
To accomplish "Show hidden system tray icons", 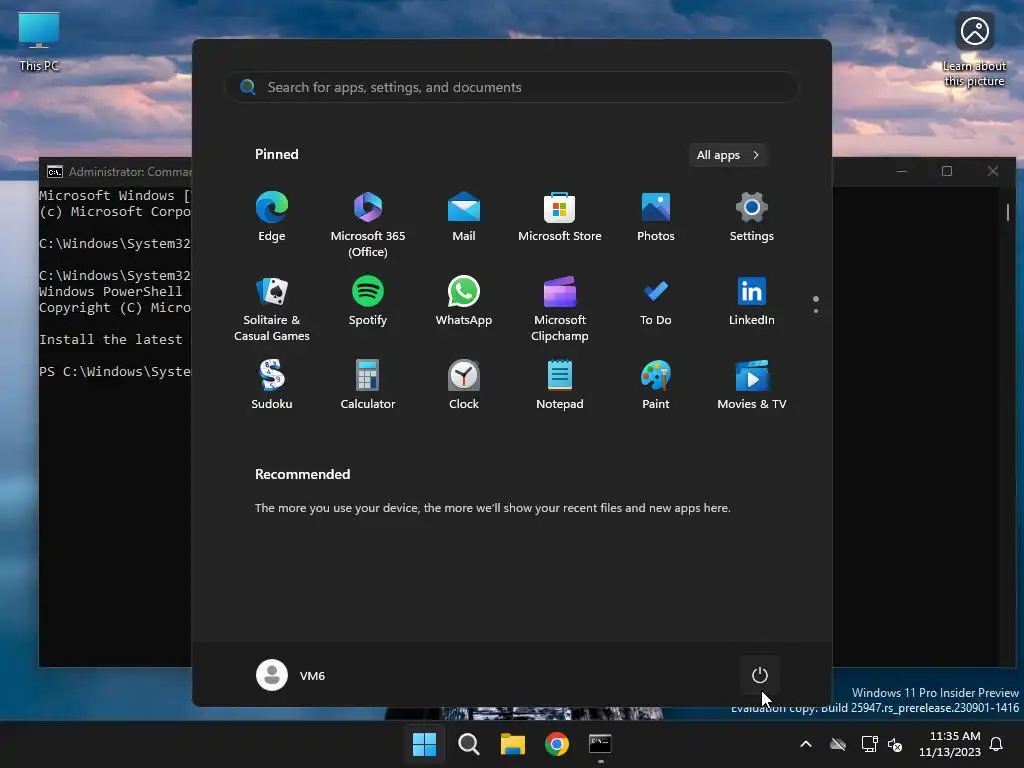I will tap(806, 744).
